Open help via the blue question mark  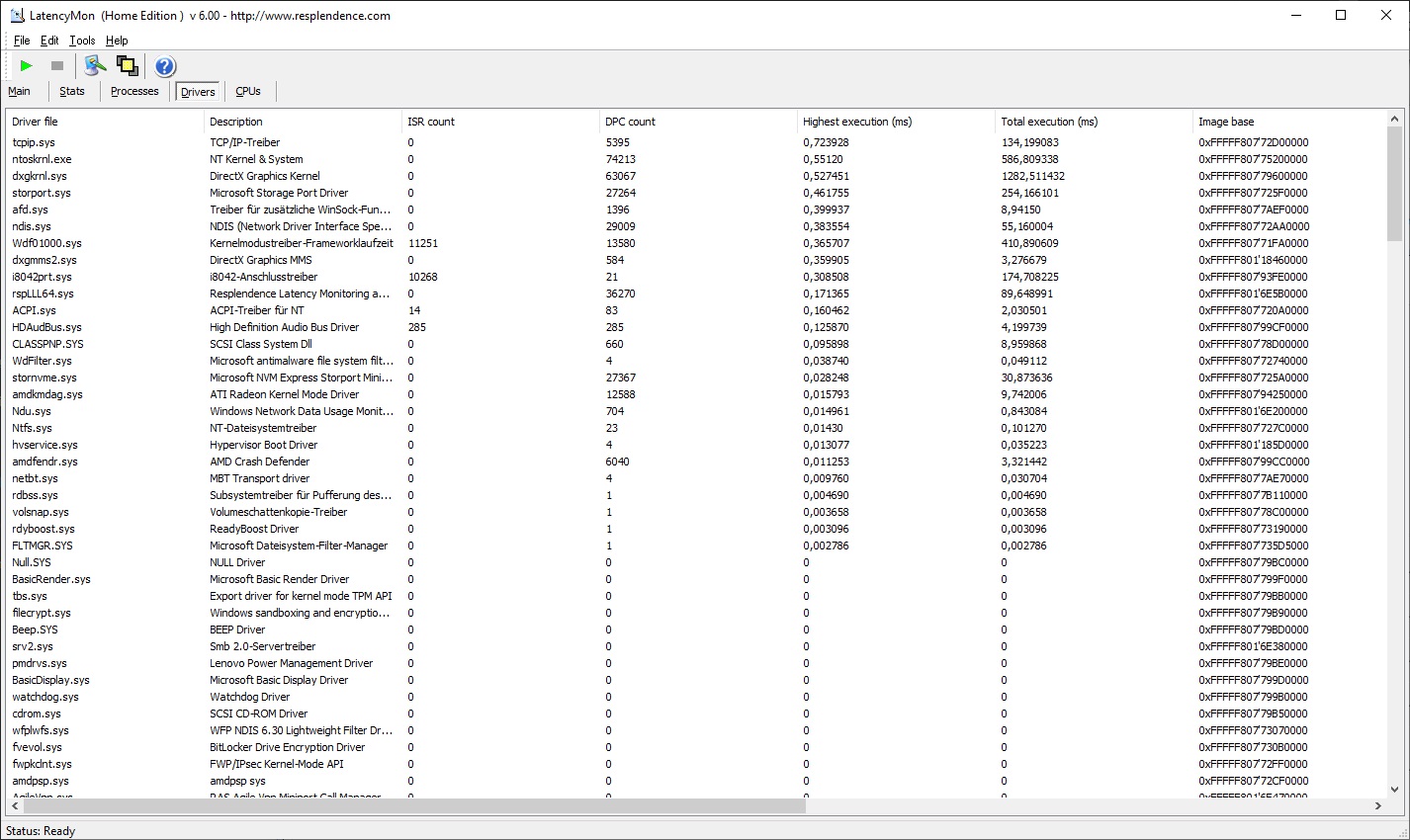(x=165, y=66)
